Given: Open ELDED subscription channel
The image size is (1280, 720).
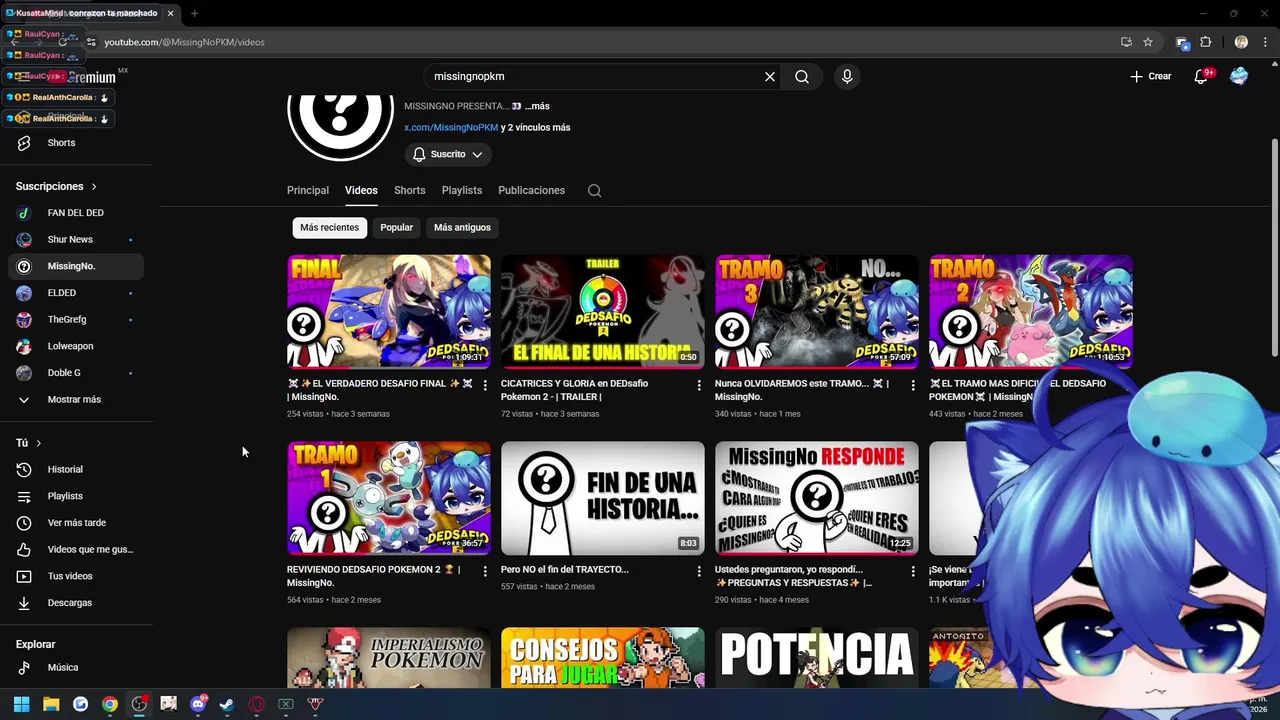Looking at the screenshot, I should (x=76, y=293).
